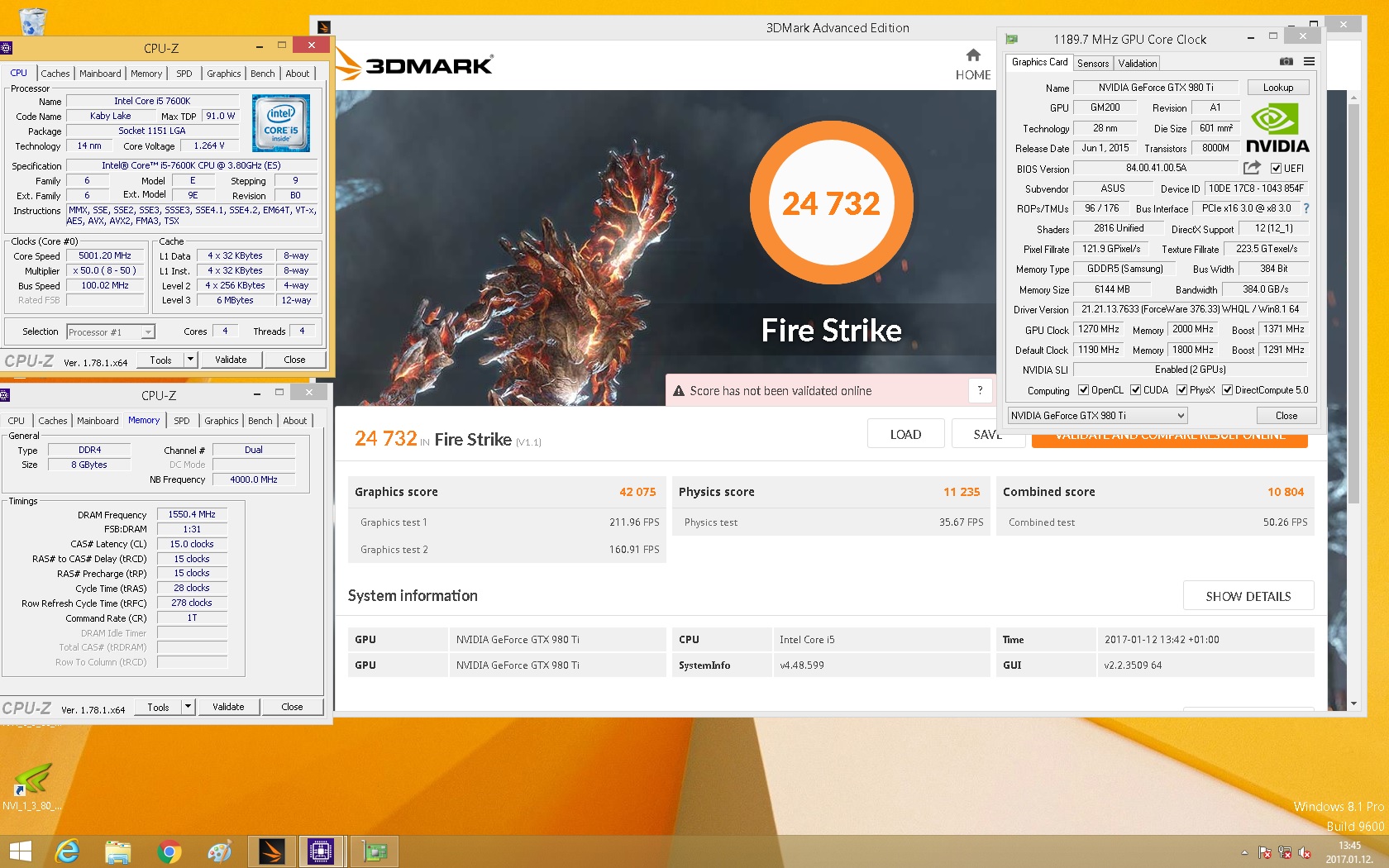Click the upper CPU-Z window's title bar icon
The image size is (1389, 868).
pos(6,48)
